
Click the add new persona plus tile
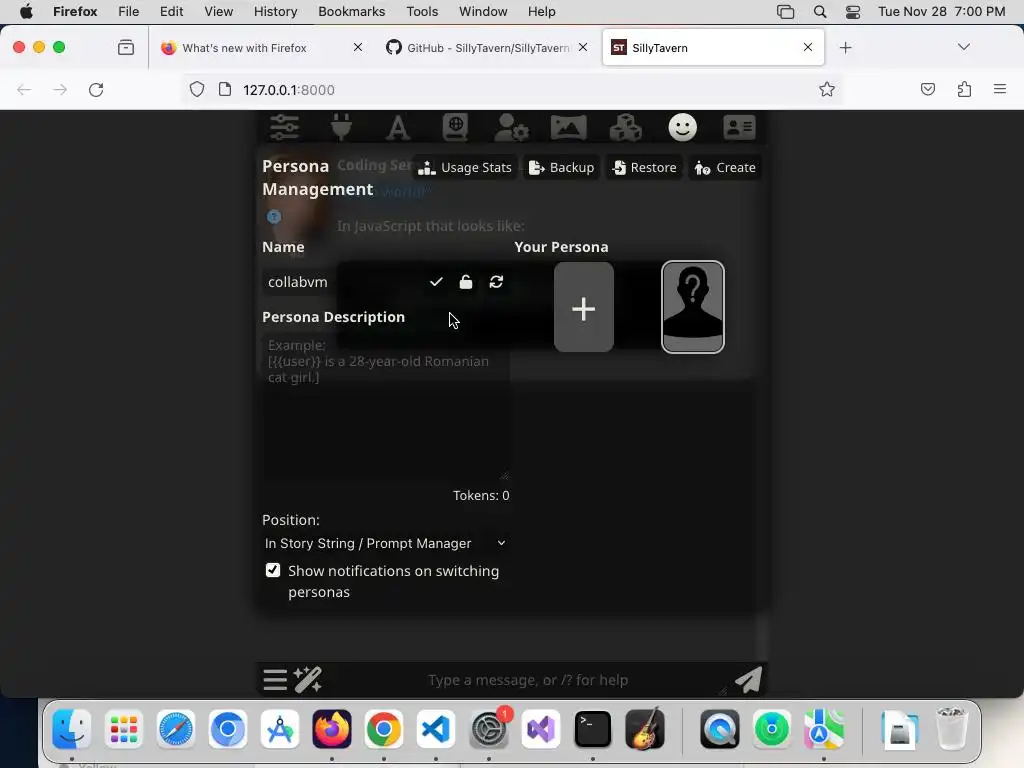pos(584,308)
